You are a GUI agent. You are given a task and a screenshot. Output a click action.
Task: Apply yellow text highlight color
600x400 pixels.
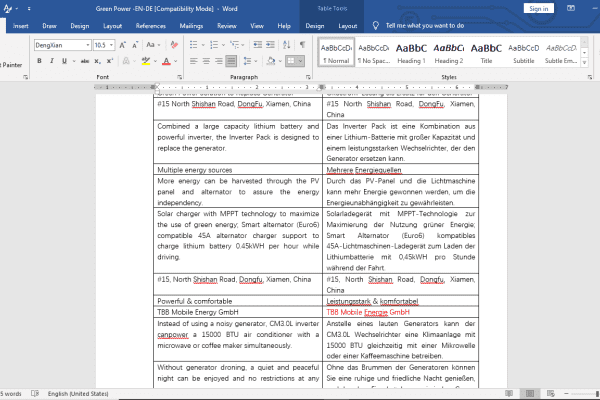click(x=146, y=61)
